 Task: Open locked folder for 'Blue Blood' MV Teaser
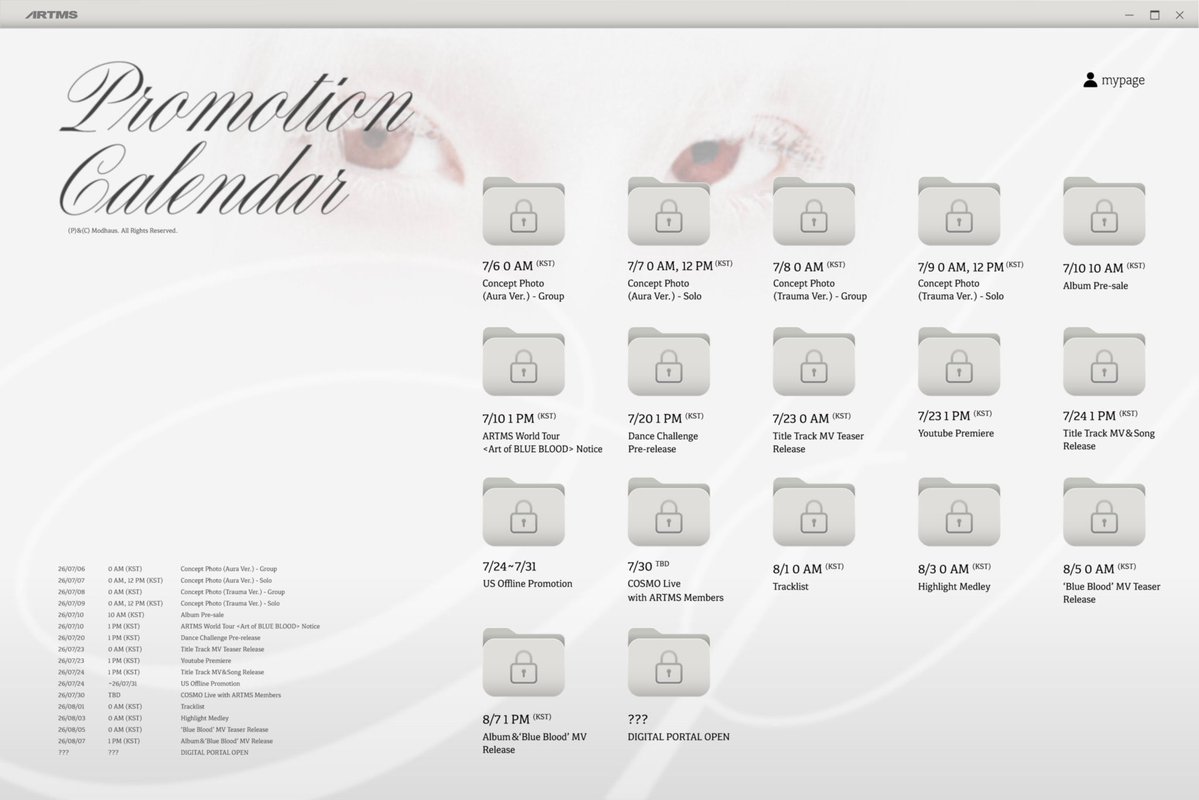(1104, 512)
